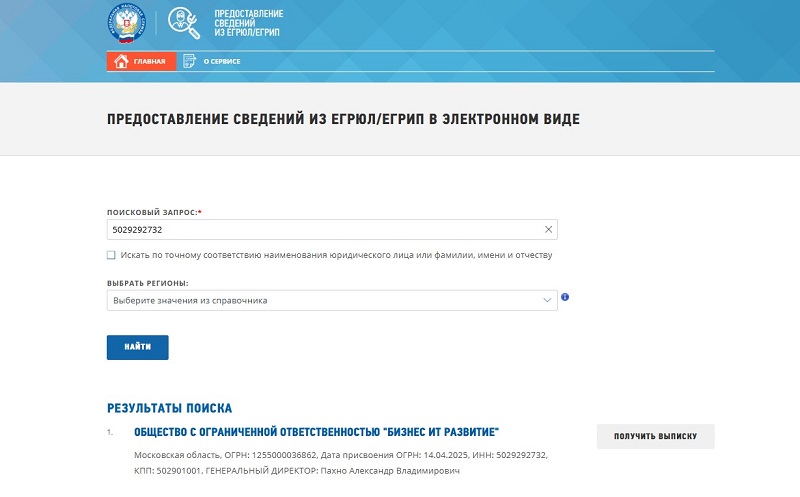Click the header title 'Предоставление сведений из ЕГРЮЛ/ЕГРИП'
Image resolution: width=800 pixels, height=497 pixels.
[249, 21]
